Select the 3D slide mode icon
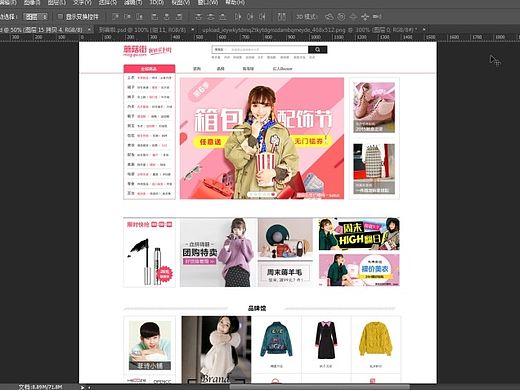This screenshot has width=520, height=390. click(365, 16)
